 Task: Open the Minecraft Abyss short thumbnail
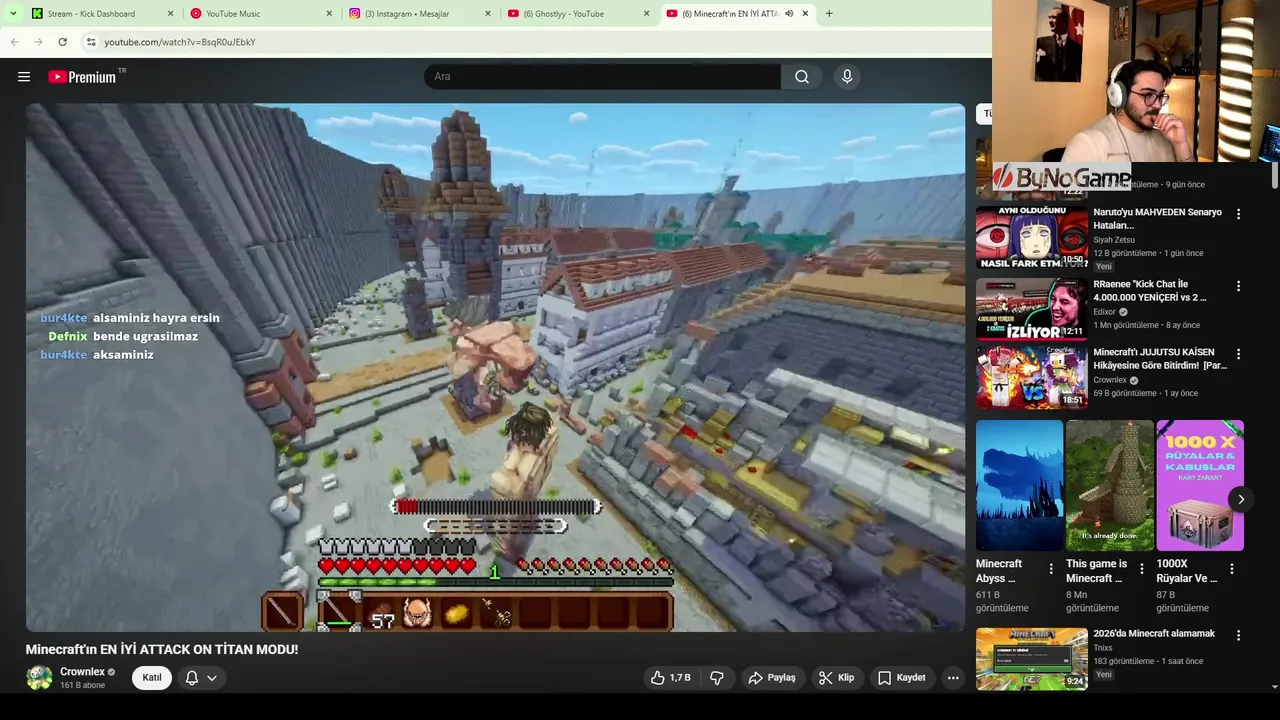click(x=1020, y=485)
